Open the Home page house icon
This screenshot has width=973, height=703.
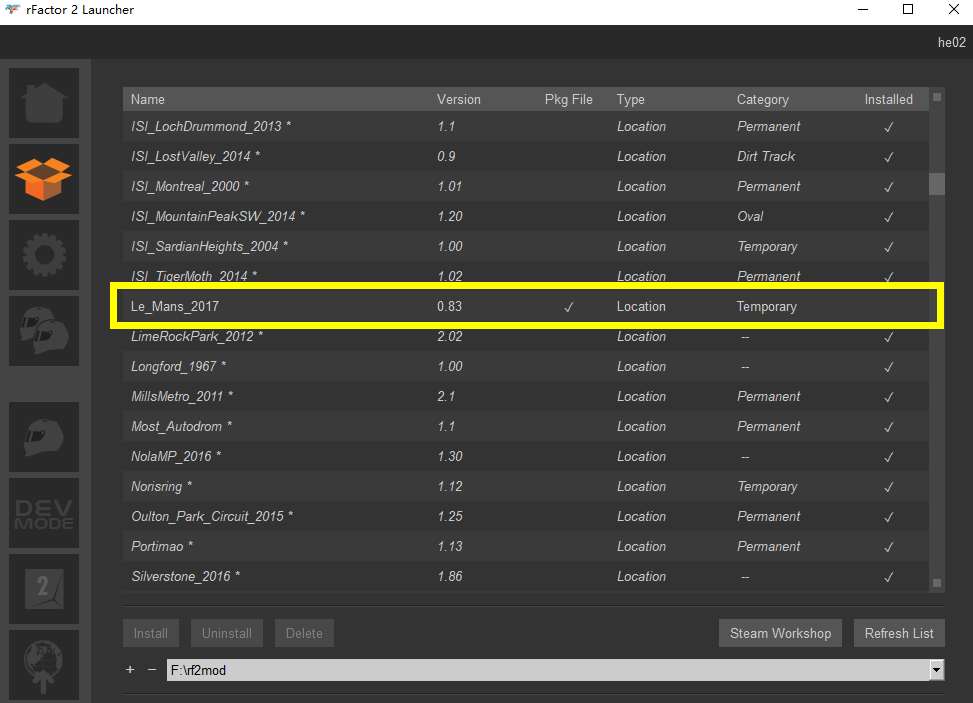pyautogui.click(x=44, y=103)
